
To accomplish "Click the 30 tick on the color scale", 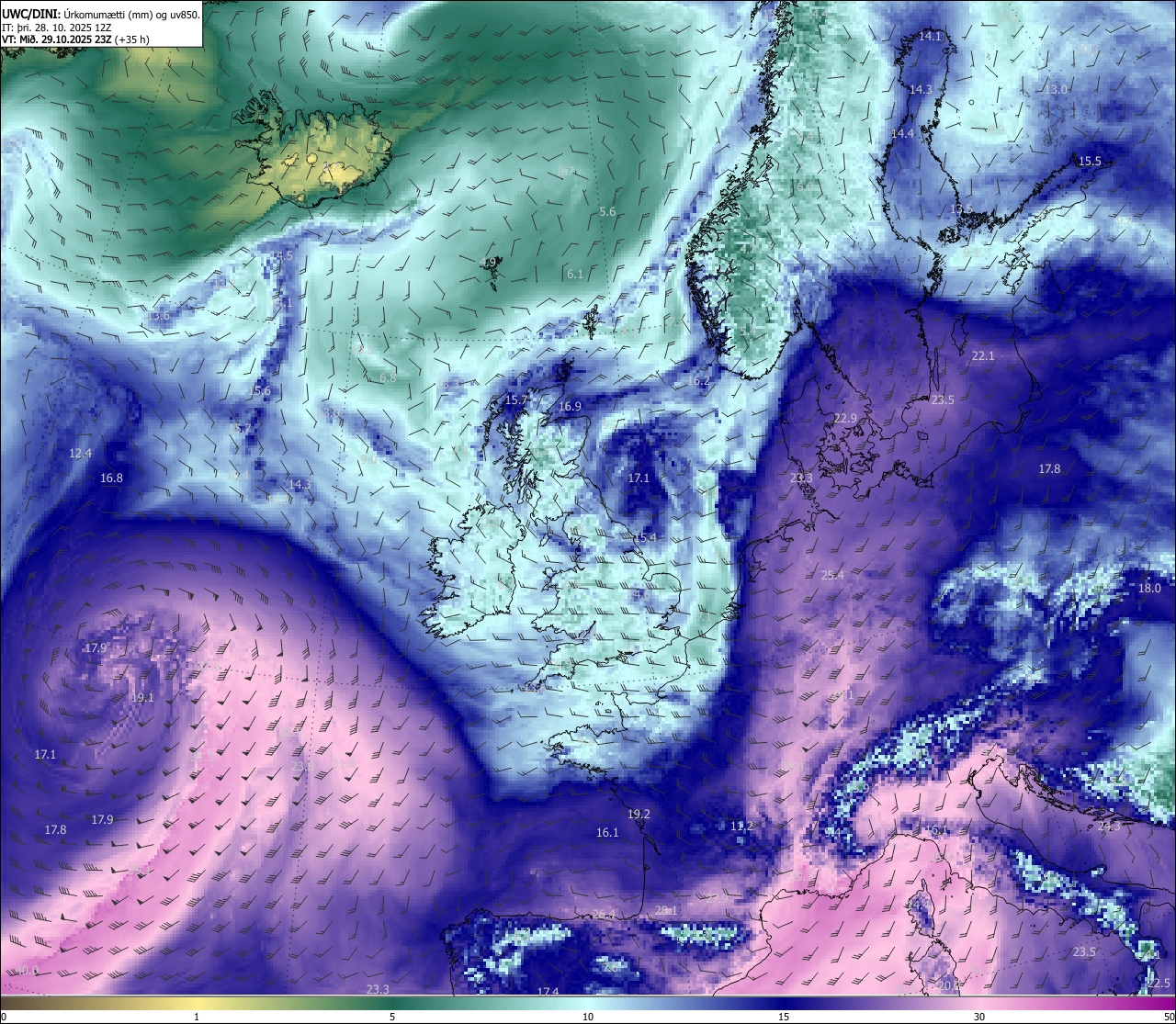I will tap(979, 1017).
